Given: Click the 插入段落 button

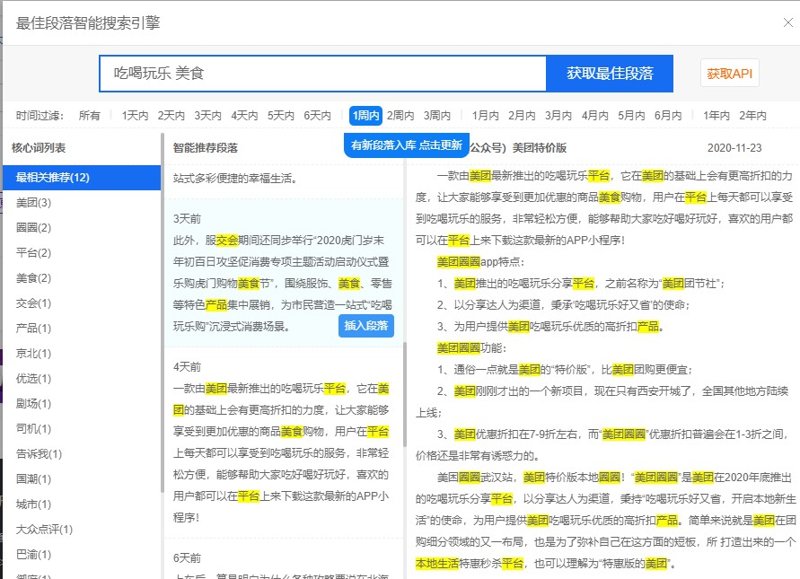Looking at the screenshot, I should point(366,326).
